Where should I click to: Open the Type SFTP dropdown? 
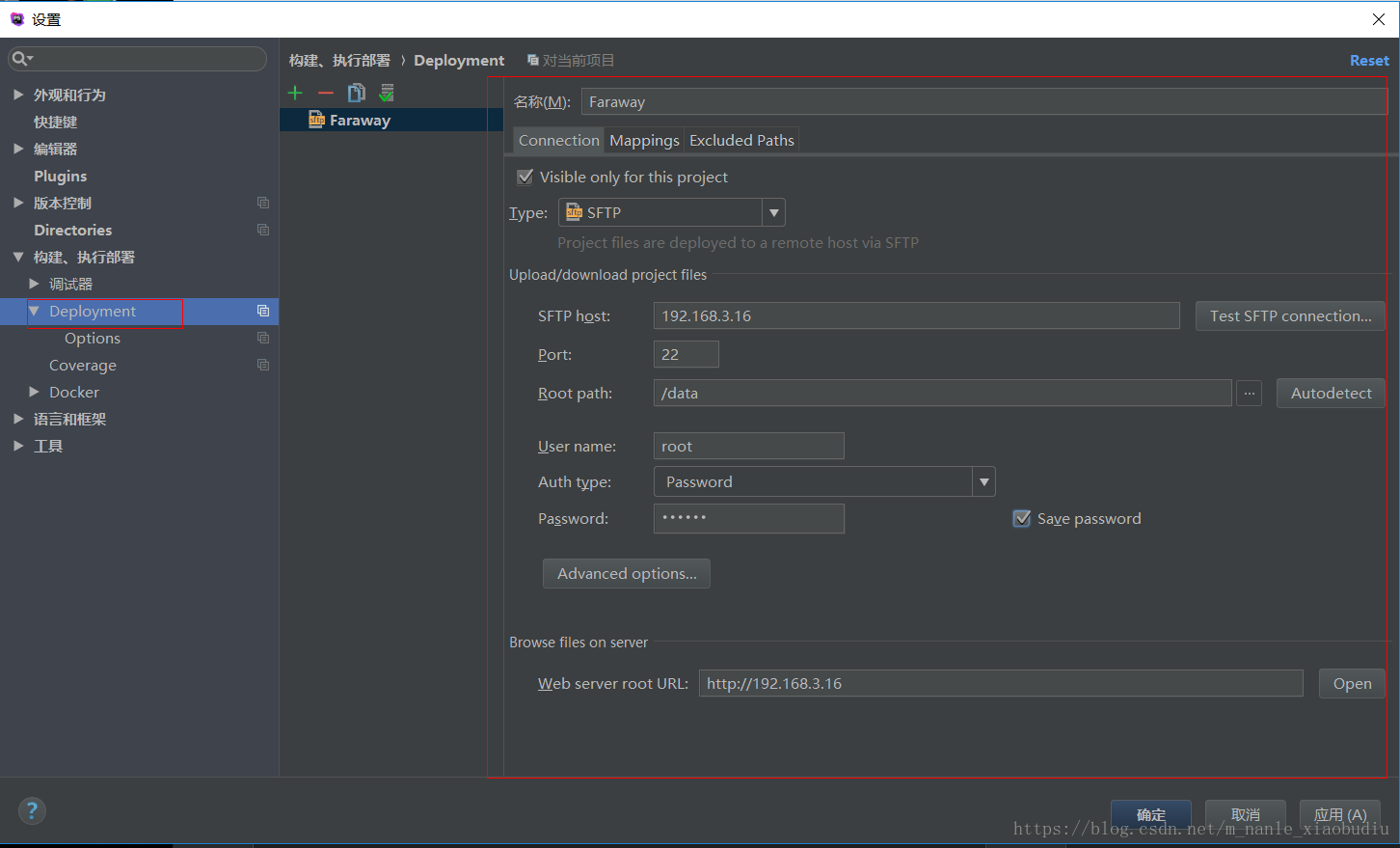coord(773,212)
